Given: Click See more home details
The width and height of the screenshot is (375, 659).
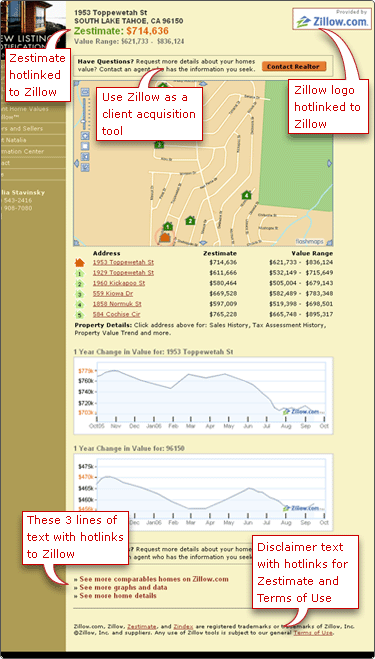Looking at the screenshot, I should click(118, 596).
